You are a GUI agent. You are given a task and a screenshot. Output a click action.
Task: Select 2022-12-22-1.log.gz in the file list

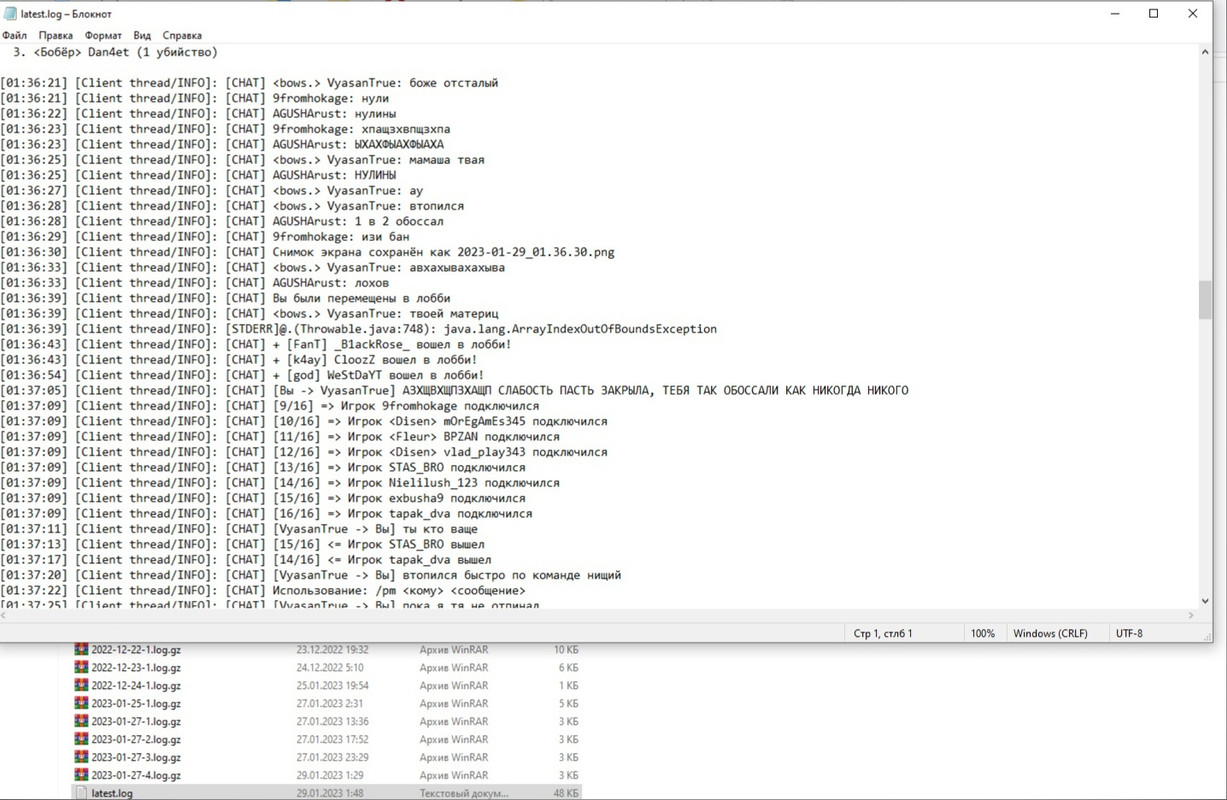pos(136,650)
